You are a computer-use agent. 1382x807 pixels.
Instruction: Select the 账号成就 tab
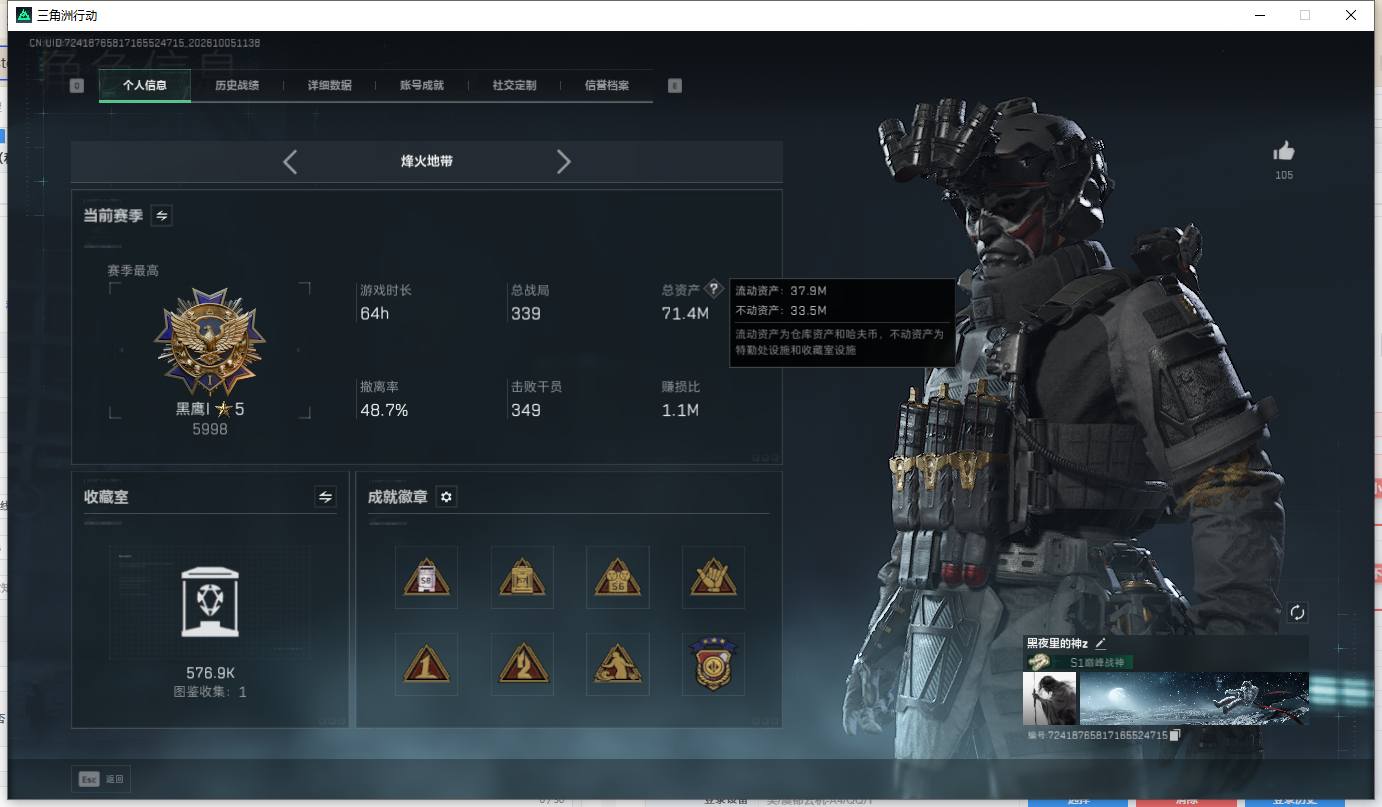tap(422, 86)
